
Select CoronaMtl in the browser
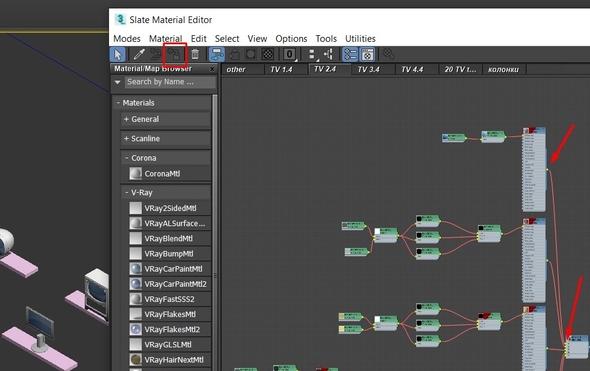coord(169,174)
